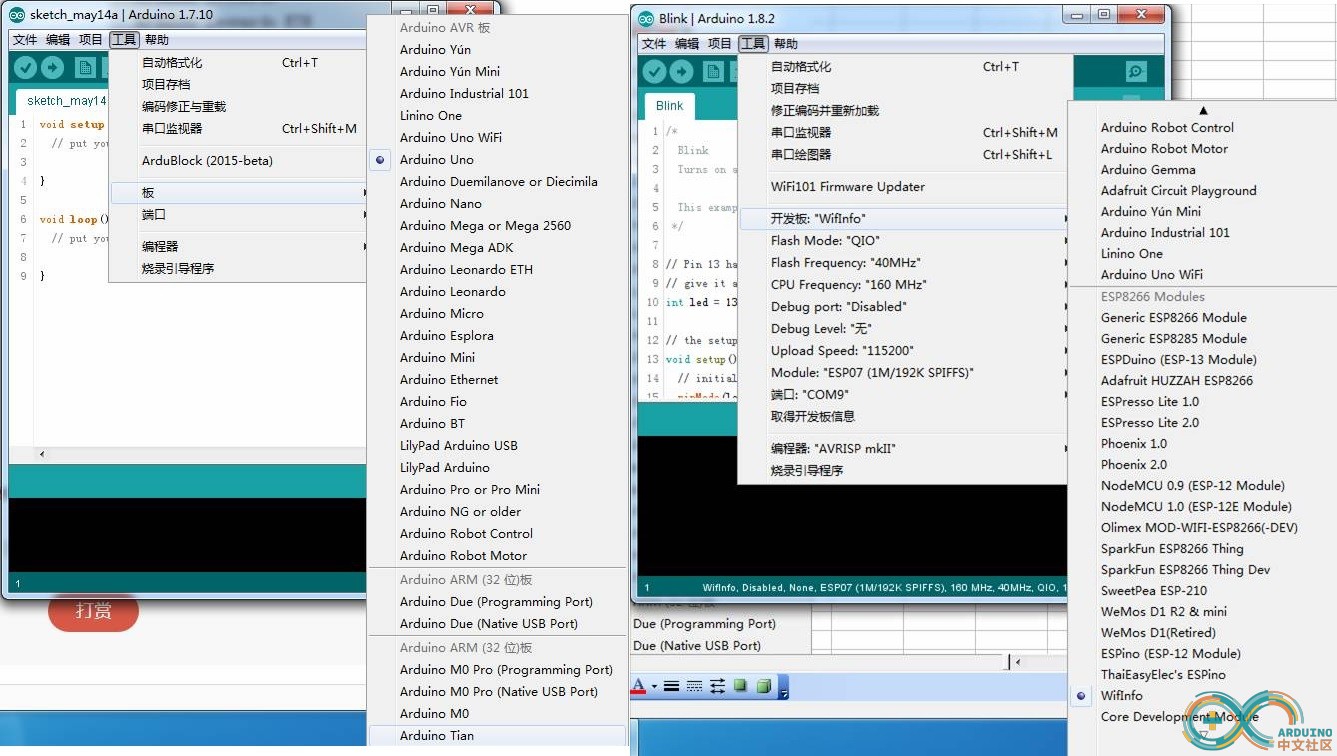The image size is (1337, 756).
Task: Click Upload arrow in Arduino 1.8.2 window
Action: [x=681, y=71]
